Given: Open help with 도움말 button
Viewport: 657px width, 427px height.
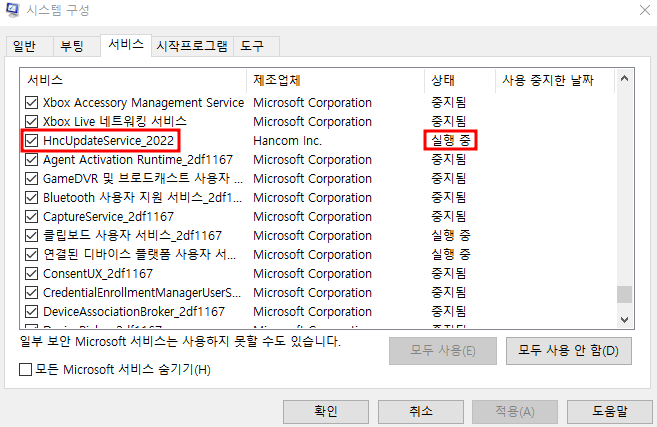Looking at the screenshot, I should pos(610,411).
